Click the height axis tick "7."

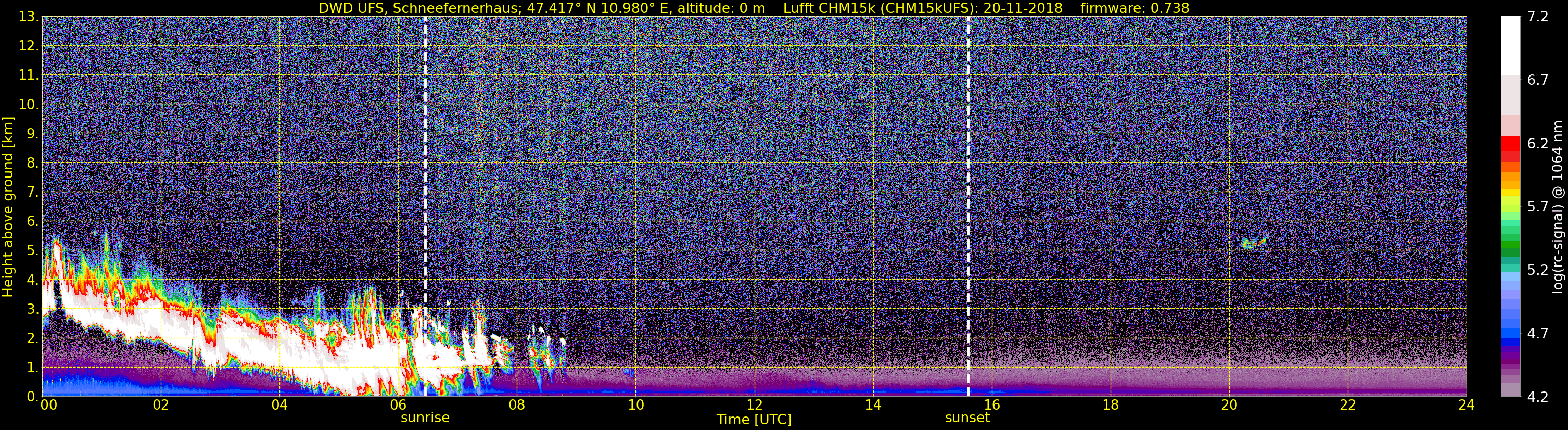click(33, 192)
